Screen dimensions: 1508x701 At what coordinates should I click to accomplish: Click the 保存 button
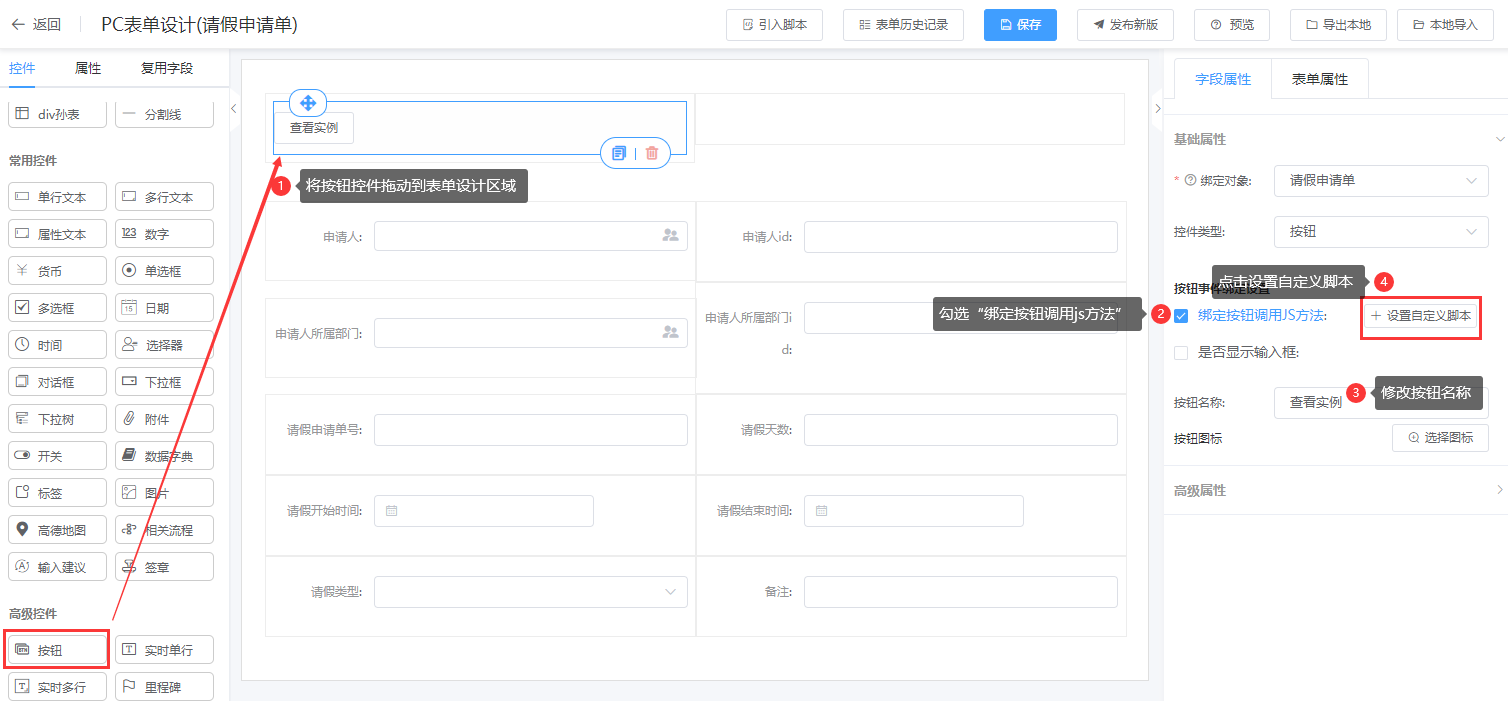coord(1019,25)
